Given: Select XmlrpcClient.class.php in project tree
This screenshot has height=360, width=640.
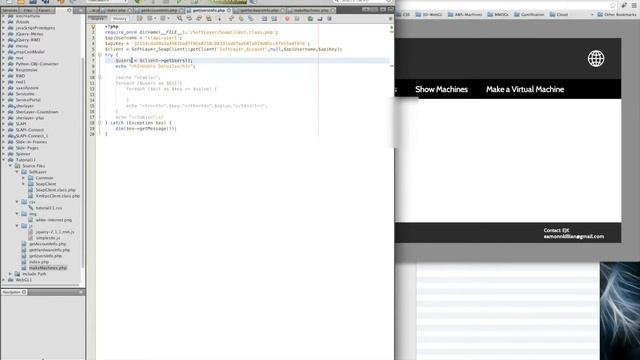Looking at the screenshot, I should click(58, 196).
